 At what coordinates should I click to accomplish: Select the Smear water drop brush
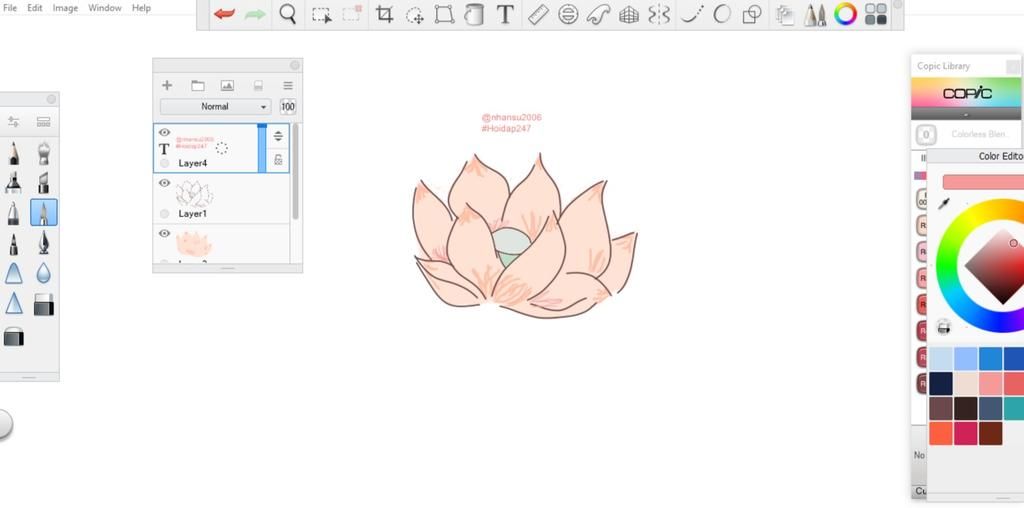pos(44,273)
